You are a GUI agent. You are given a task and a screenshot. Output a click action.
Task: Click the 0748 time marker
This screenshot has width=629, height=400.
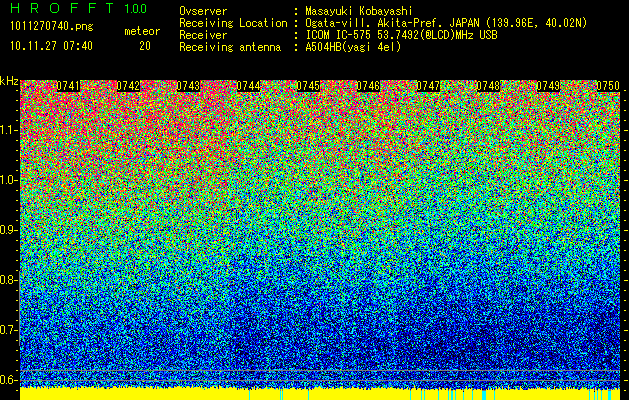(x=488, y=86)
